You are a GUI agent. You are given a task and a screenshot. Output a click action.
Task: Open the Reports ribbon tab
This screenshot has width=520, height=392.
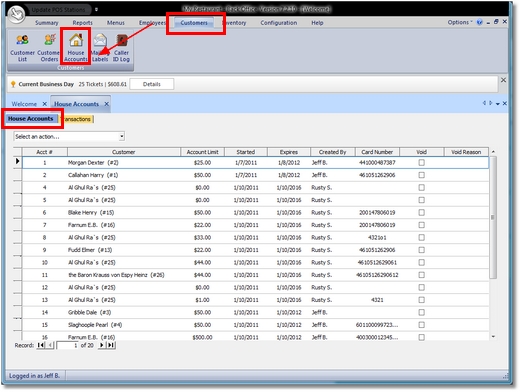82,23
